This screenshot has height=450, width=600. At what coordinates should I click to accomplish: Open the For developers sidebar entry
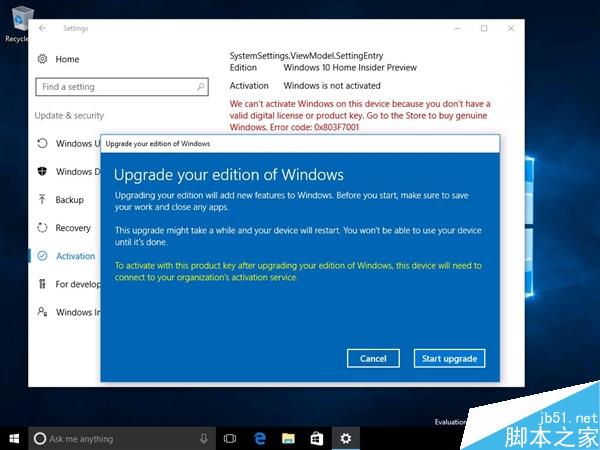(78, 284)
